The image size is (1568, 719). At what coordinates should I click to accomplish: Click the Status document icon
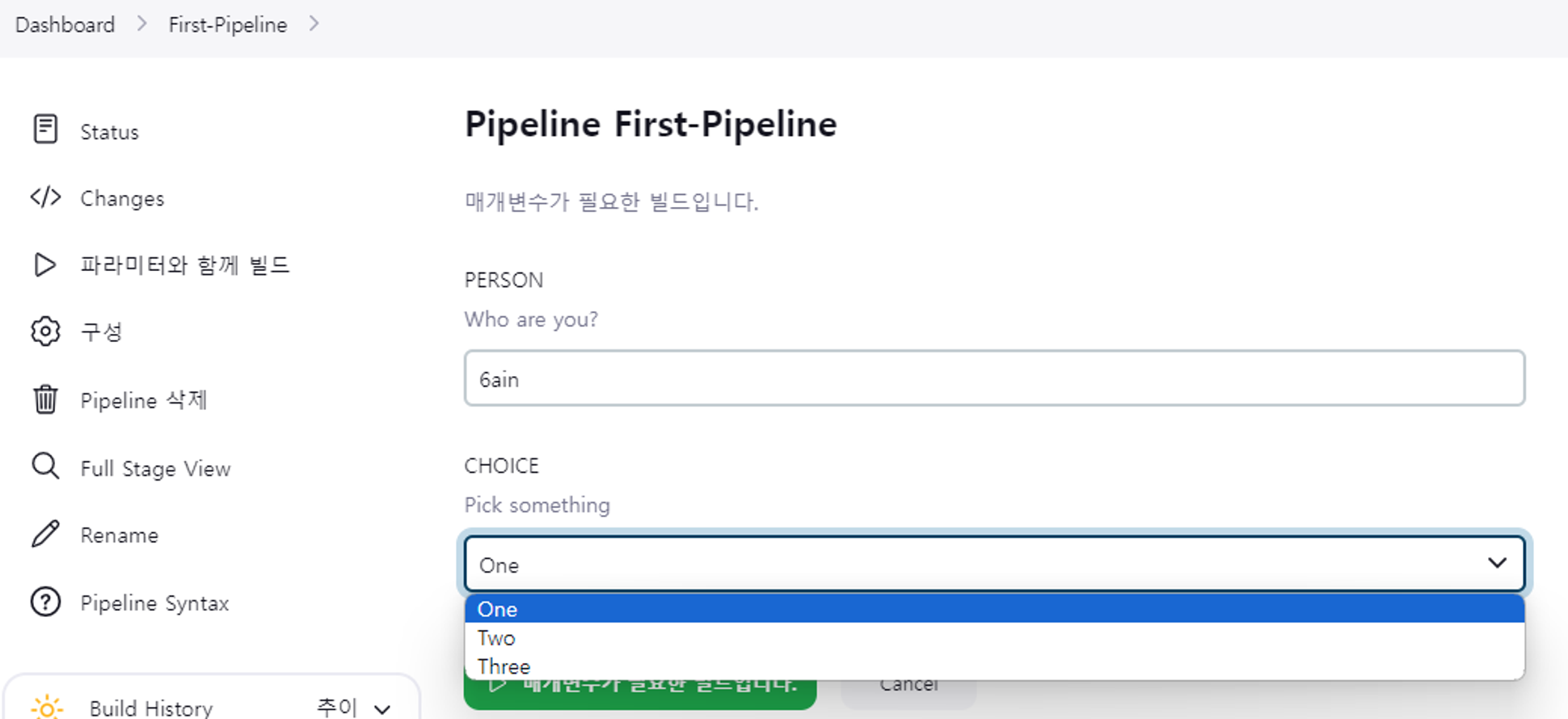pyautogui.click(x=45, y=129)
